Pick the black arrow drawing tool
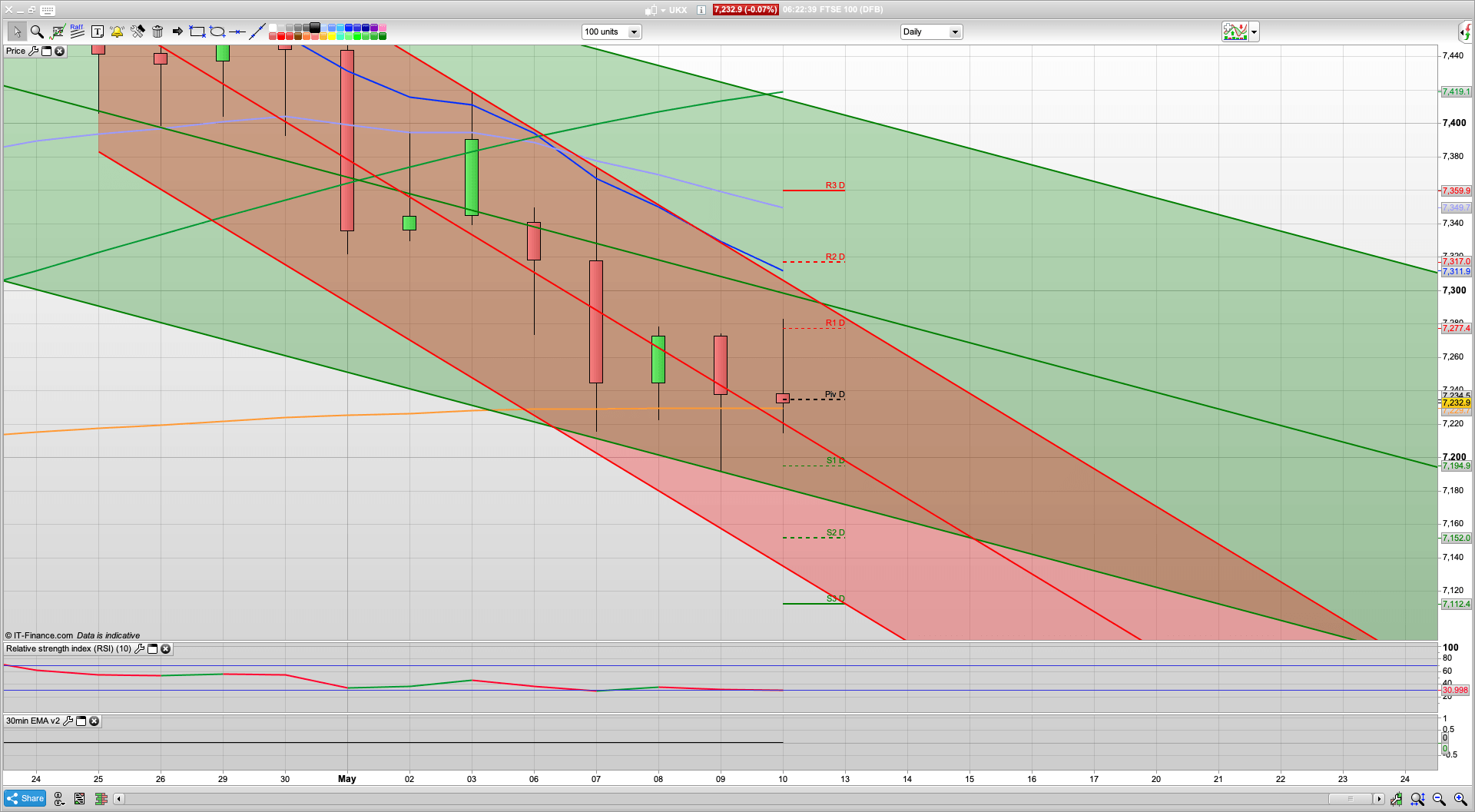 pos(177,31)
